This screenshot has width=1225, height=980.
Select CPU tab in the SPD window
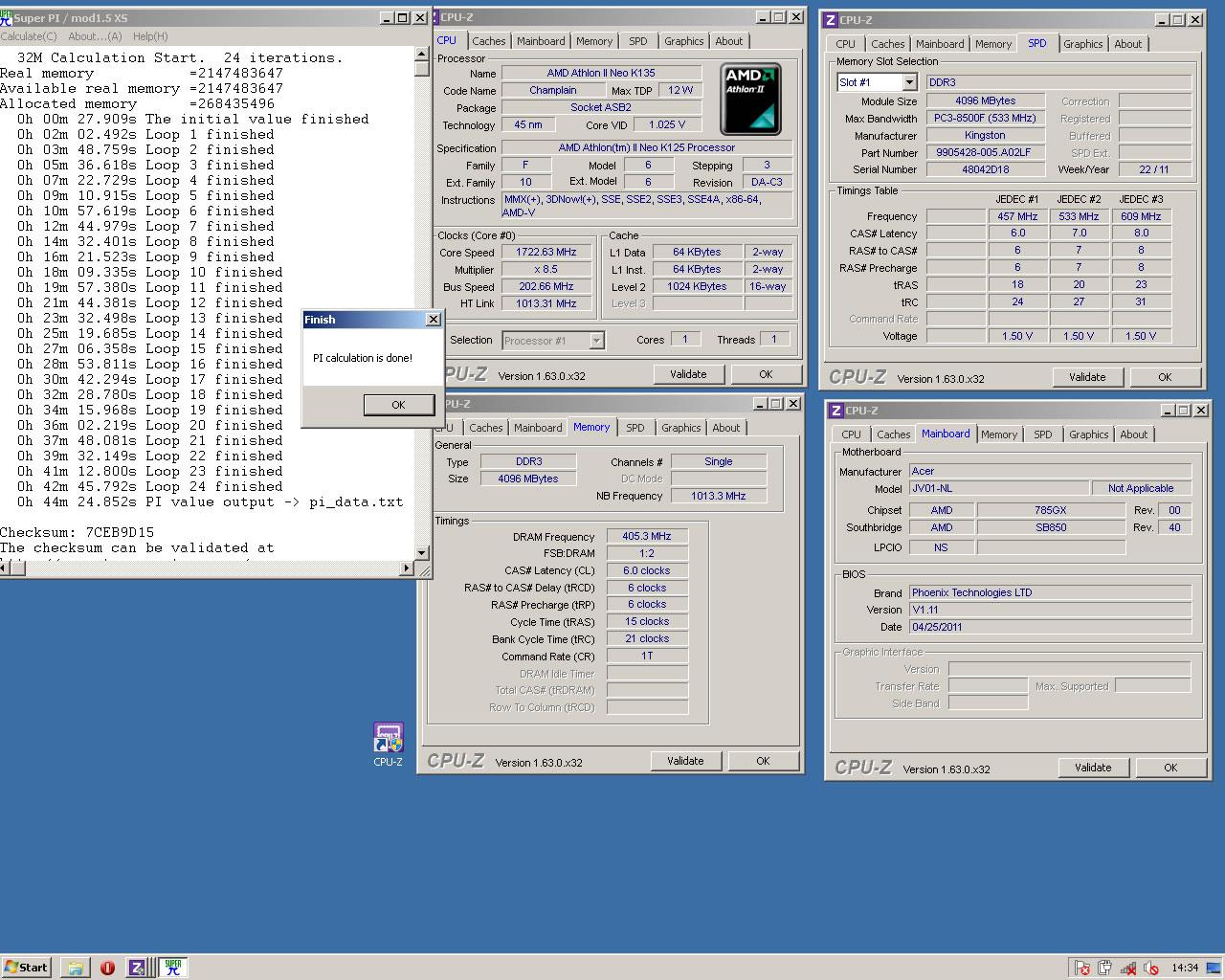pos(845,44)
